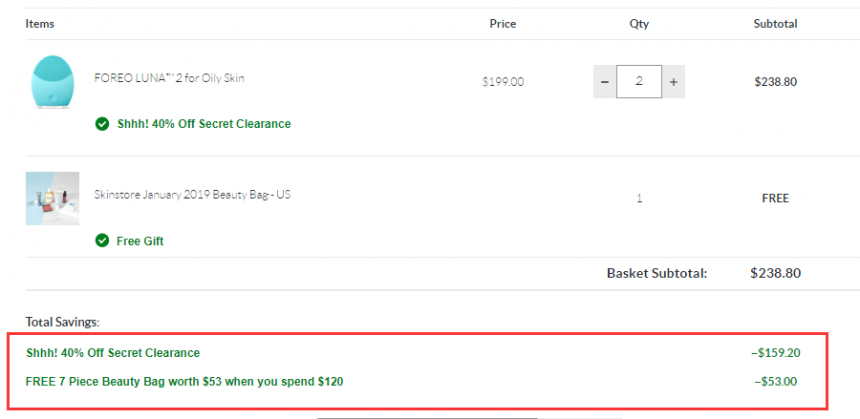860x419 pixels.
Task: Click the Free Gift label text
Action: [x=140, y=241]
